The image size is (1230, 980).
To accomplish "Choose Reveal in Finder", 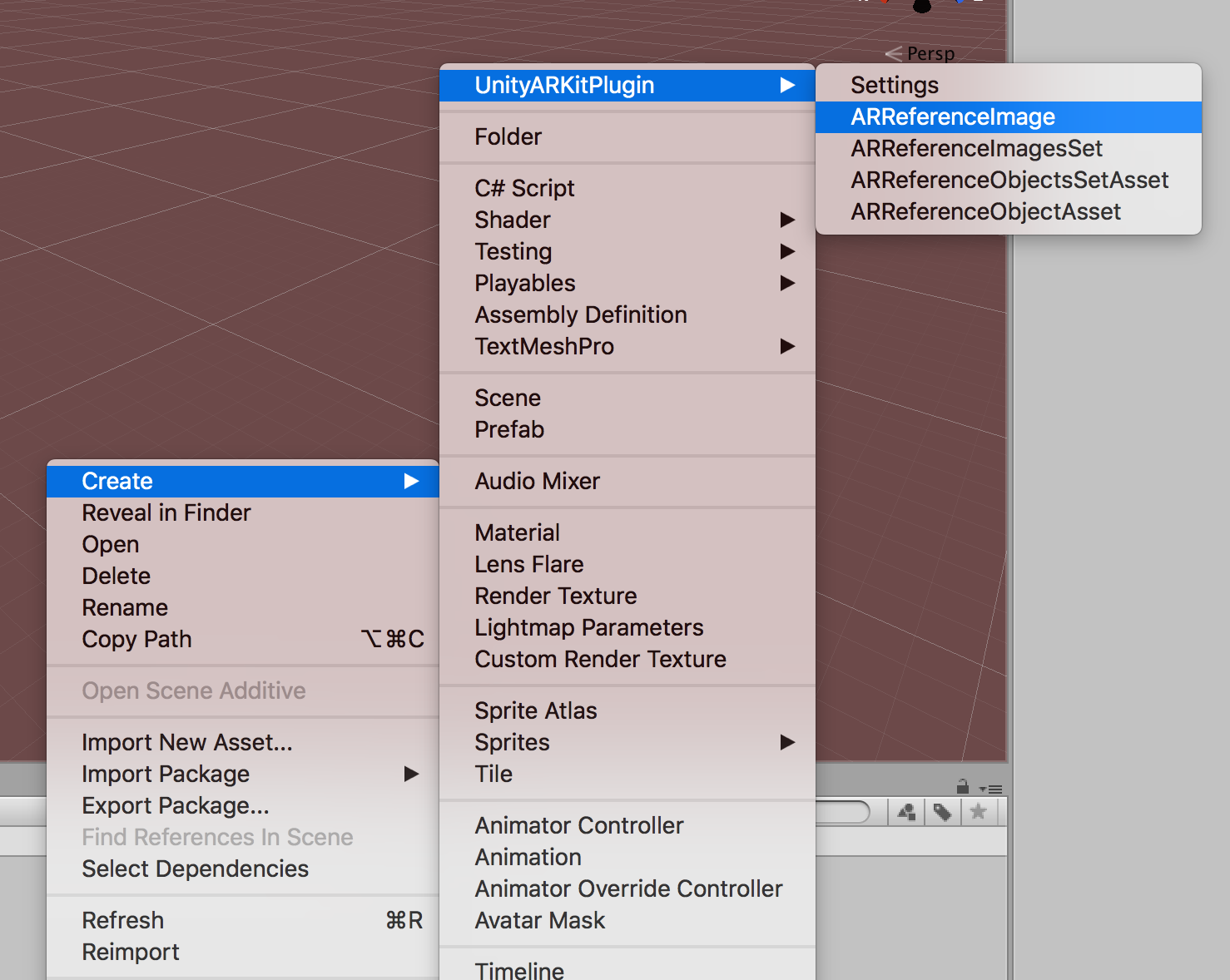I will pos(242,512).
